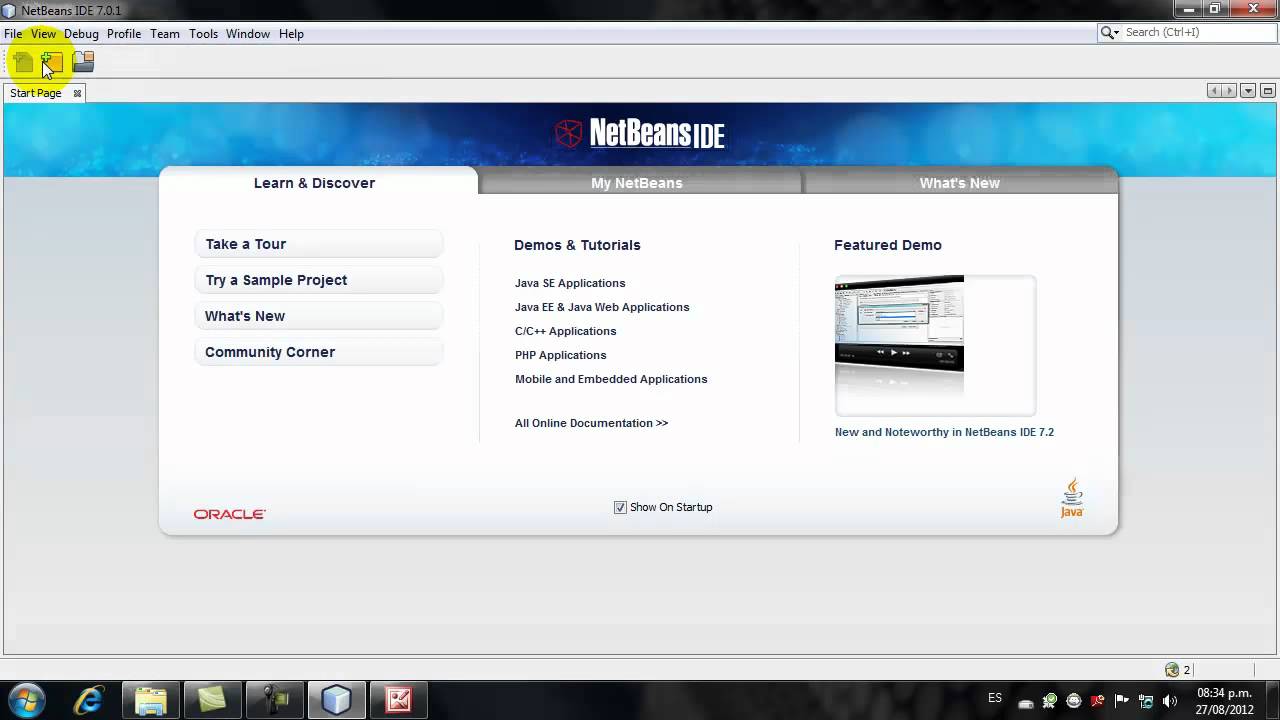Click the Action Center flag tray icon
The image size is (1280, 720).
[x=1122, y=700]
